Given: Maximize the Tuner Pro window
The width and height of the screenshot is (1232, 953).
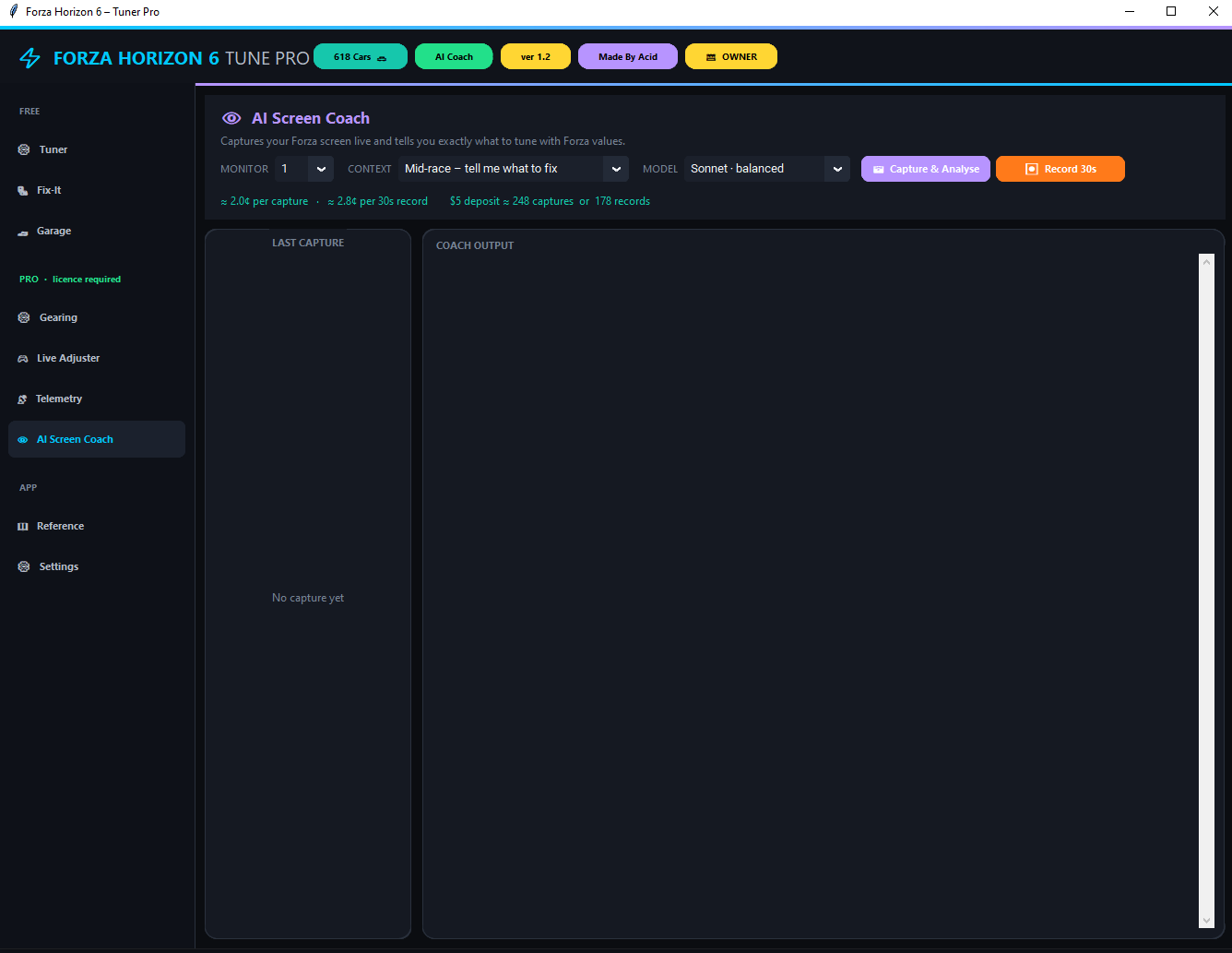Looking at the screenshot, I should [1171, 12].
